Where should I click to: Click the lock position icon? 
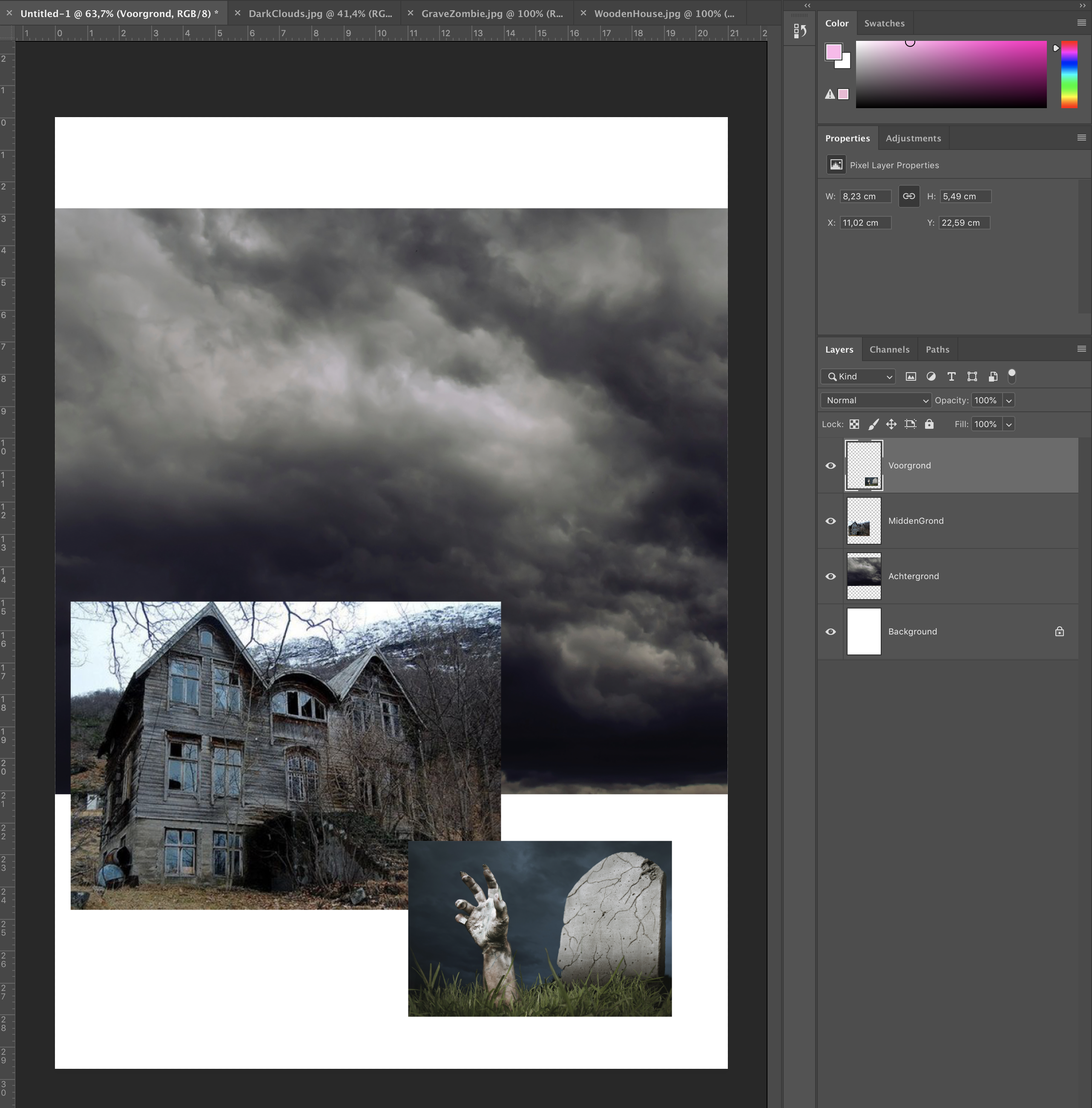(x=892, y=425)
